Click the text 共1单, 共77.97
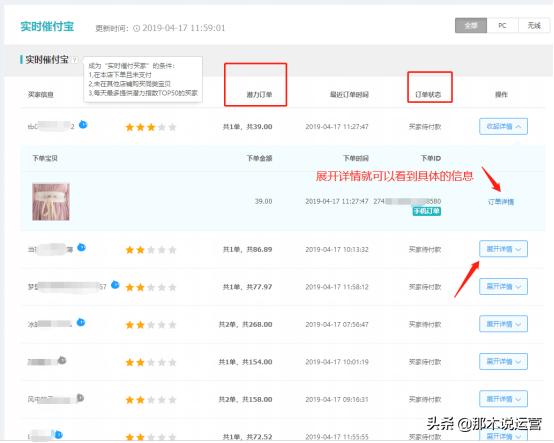The height and width of the screenshot is (443, 554). pyautogui.click(x=247, y=287)
